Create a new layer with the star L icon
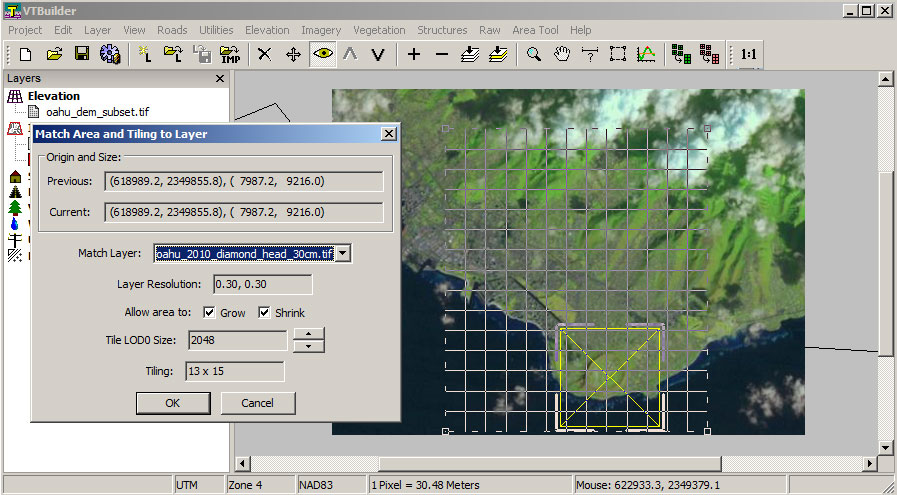897x495 pixels. [x=145, y=54]
